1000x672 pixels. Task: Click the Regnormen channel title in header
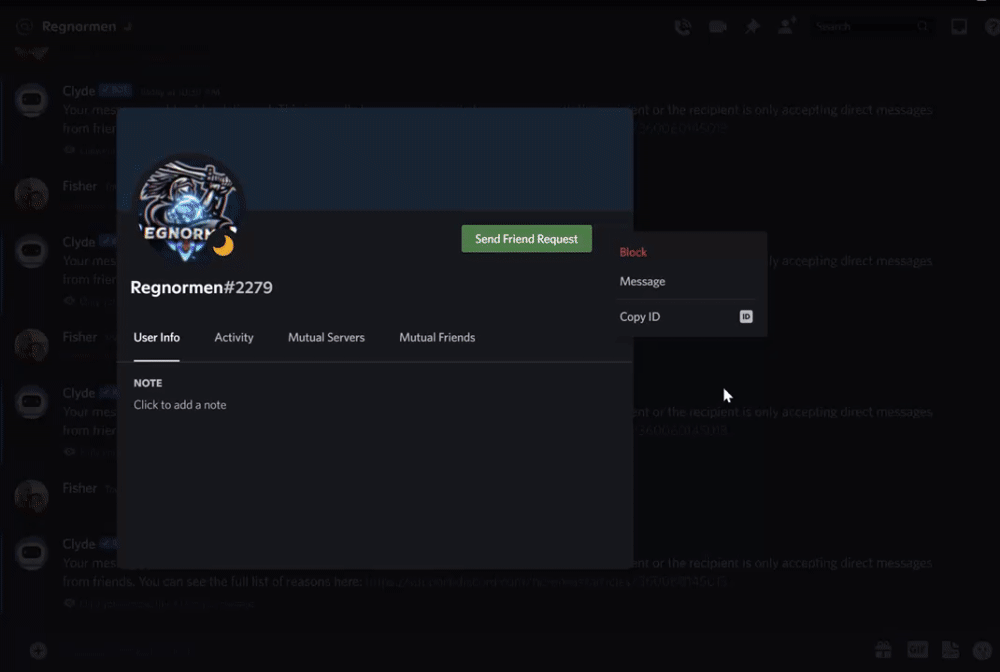[79, 27]
